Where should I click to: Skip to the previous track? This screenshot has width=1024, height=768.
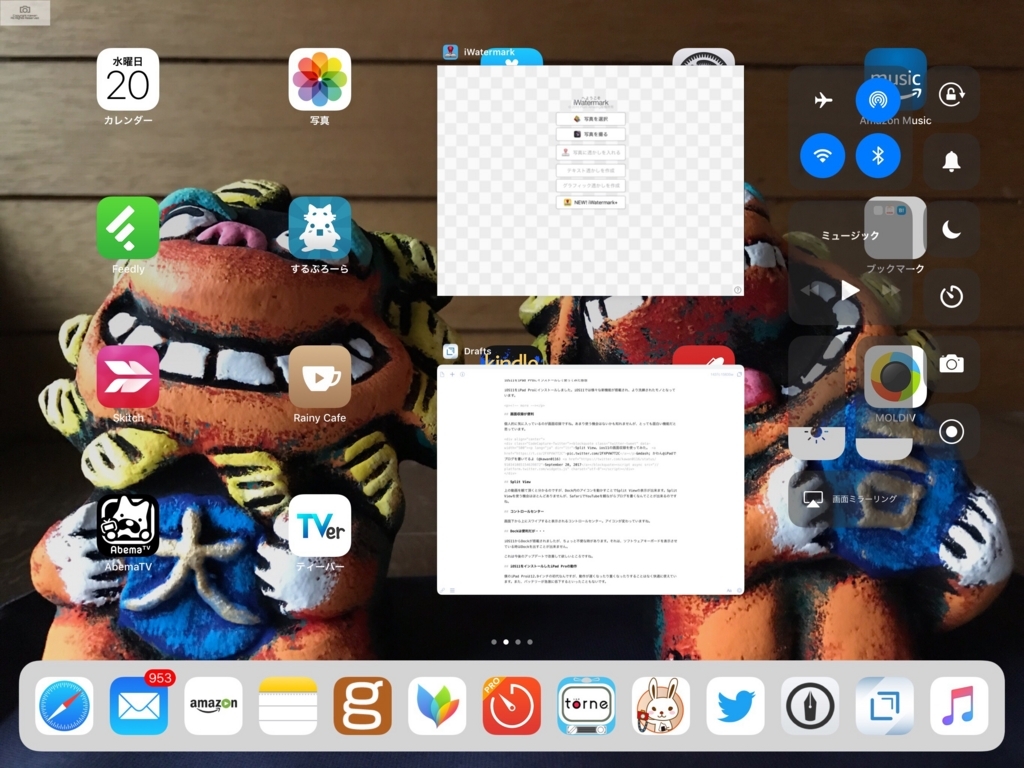(811, 290)
